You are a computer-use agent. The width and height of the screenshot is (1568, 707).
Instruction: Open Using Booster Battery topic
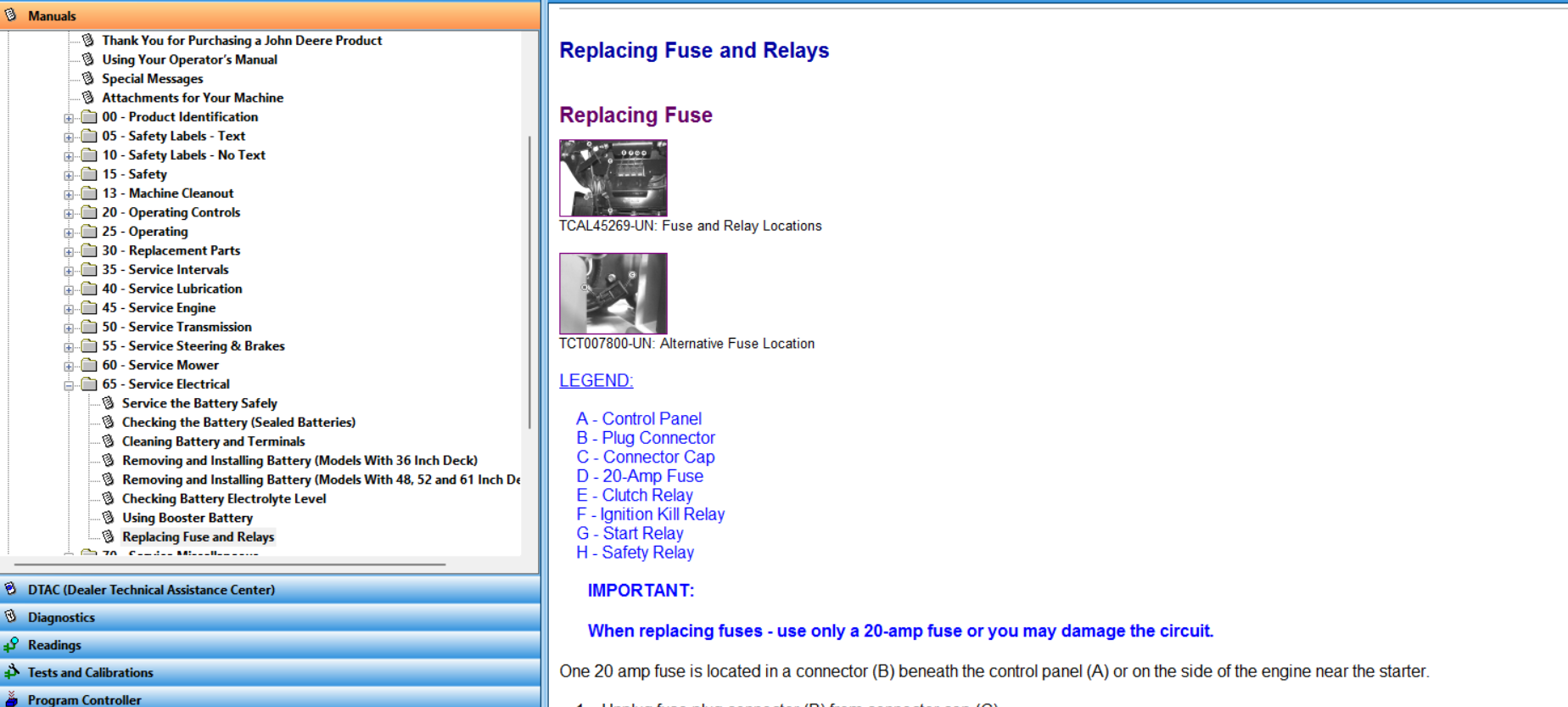(x=188, y=518)
